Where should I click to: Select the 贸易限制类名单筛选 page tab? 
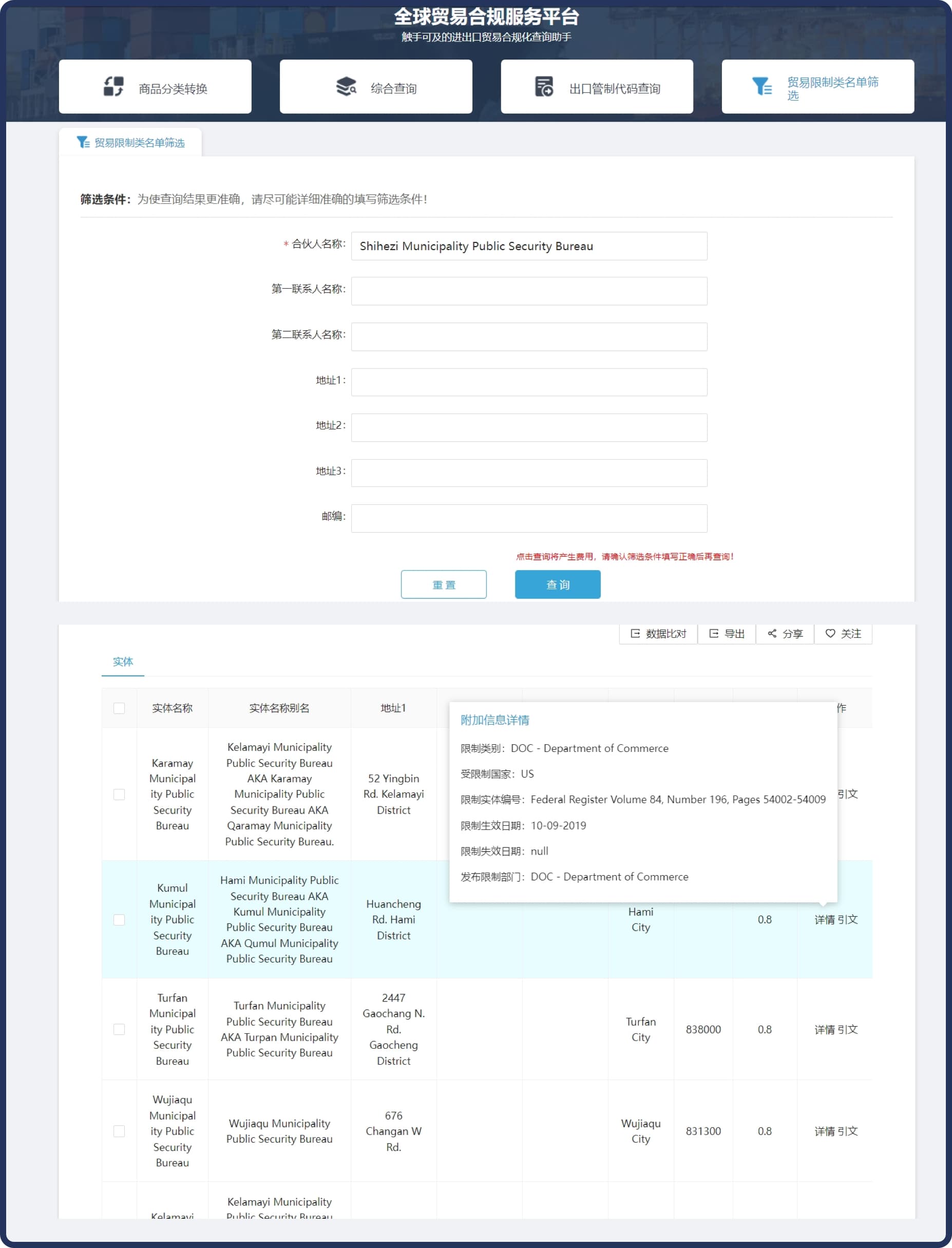(x=130, y=142)
